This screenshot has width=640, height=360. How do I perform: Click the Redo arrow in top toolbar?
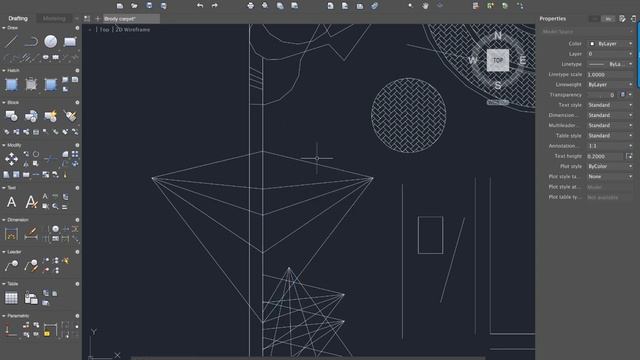coord(215,5)
